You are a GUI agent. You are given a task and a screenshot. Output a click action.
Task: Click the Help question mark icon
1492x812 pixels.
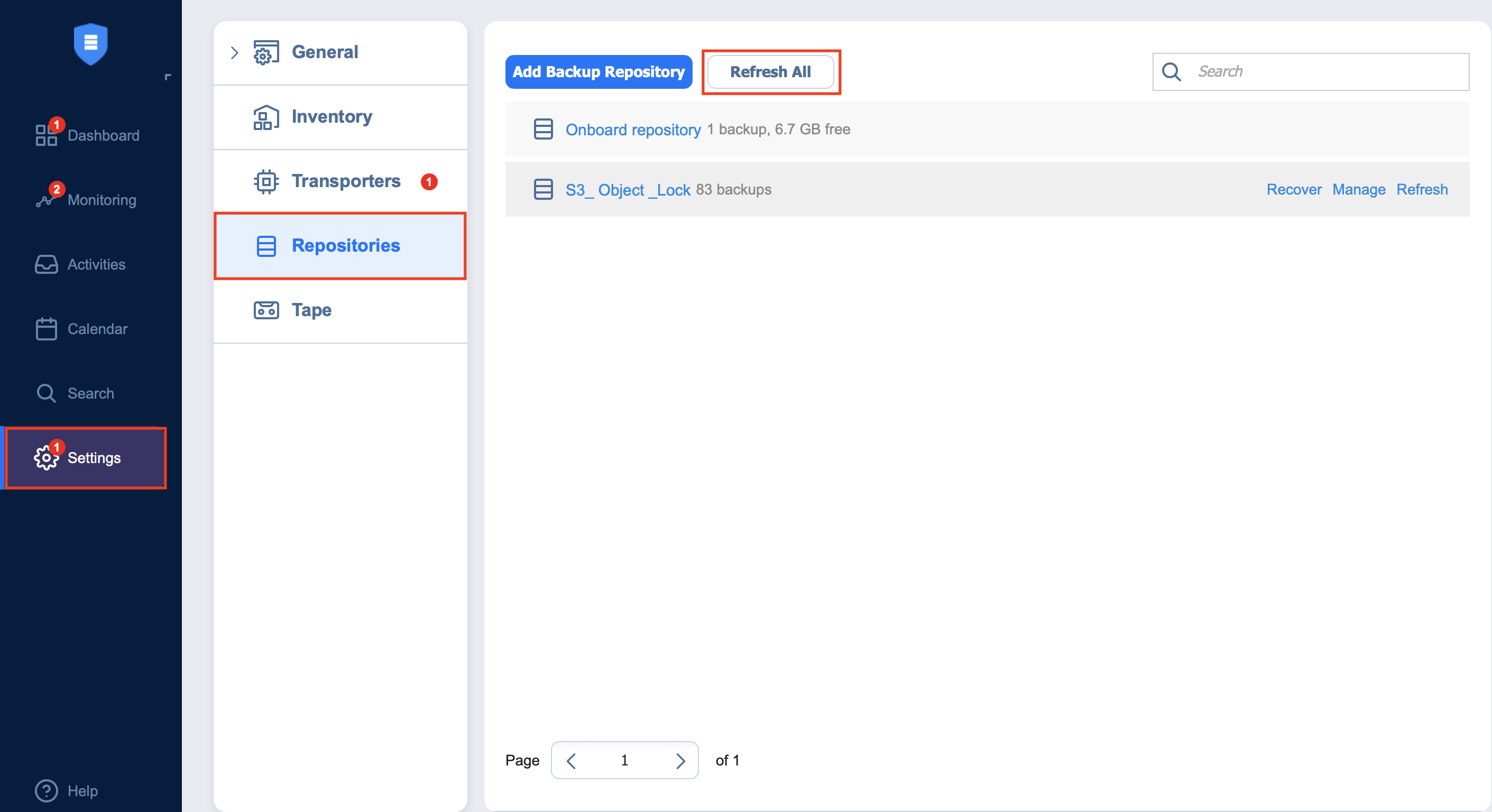tap(47, 791)
